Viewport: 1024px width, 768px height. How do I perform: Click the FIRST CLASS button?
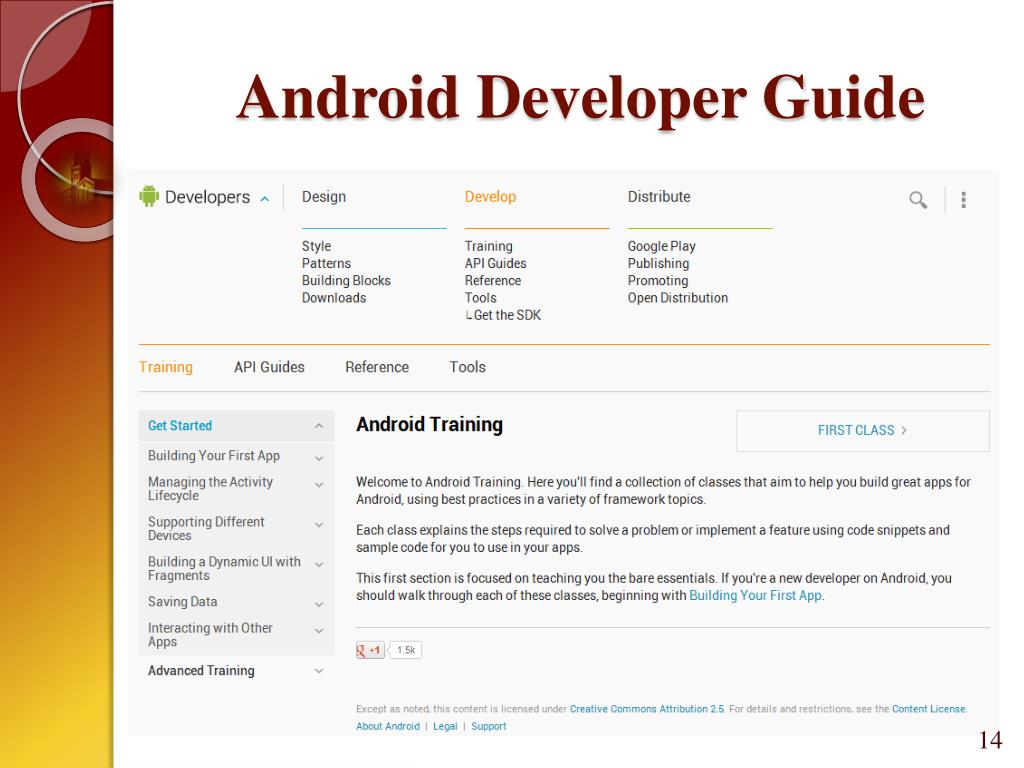pyautogui.click(x=863, y=430)
